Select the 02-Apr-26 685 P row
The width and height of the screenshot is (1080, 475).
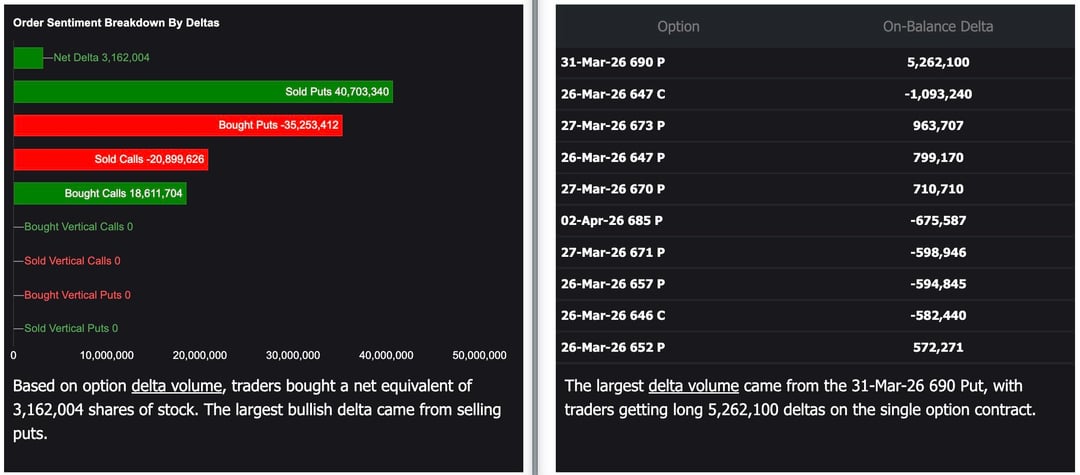[x=815, y=220]
